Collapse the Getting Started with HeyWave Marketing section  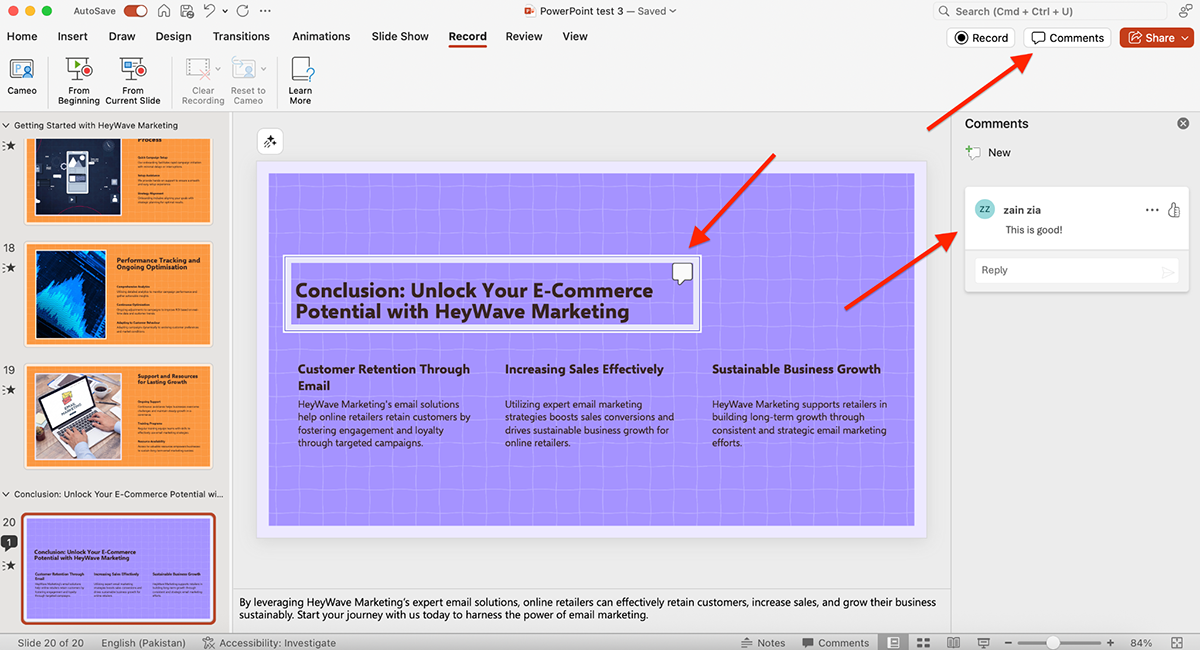coord(7,125)
